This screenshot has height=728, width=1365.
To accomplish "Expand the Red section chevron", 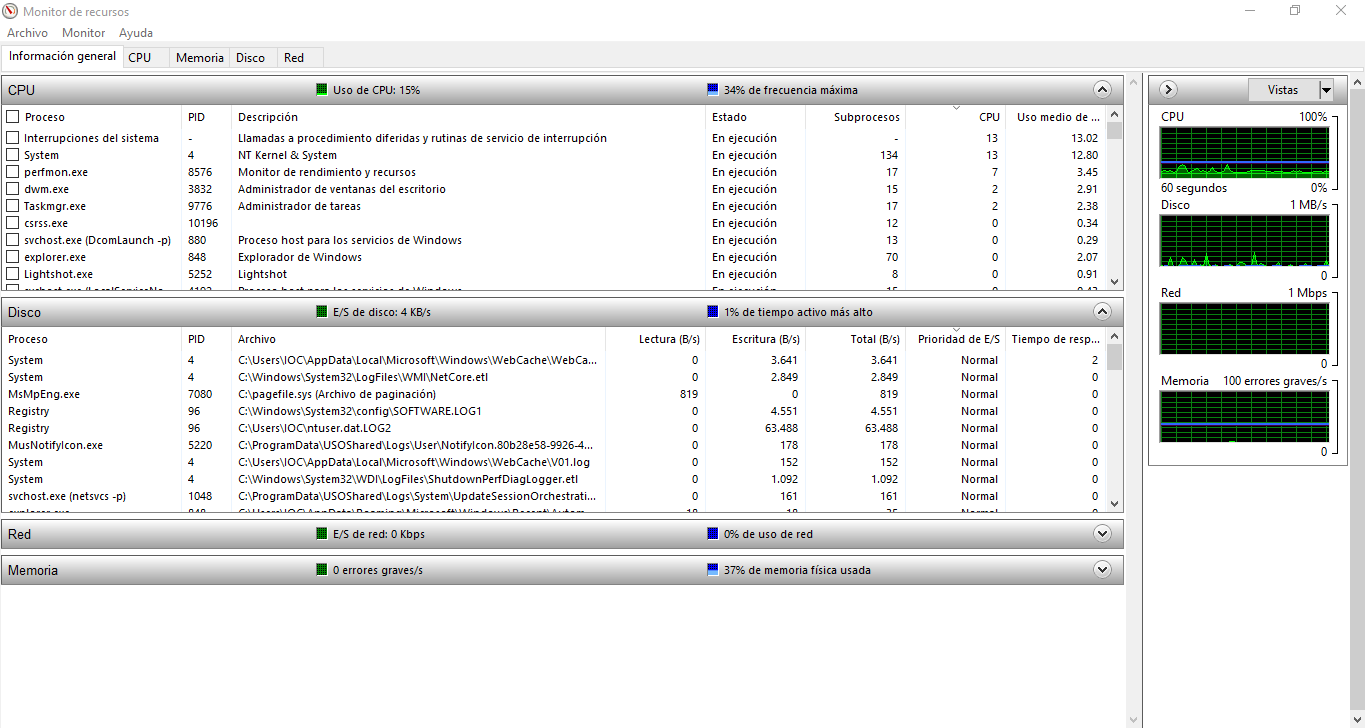I will tap(1102, 534).
